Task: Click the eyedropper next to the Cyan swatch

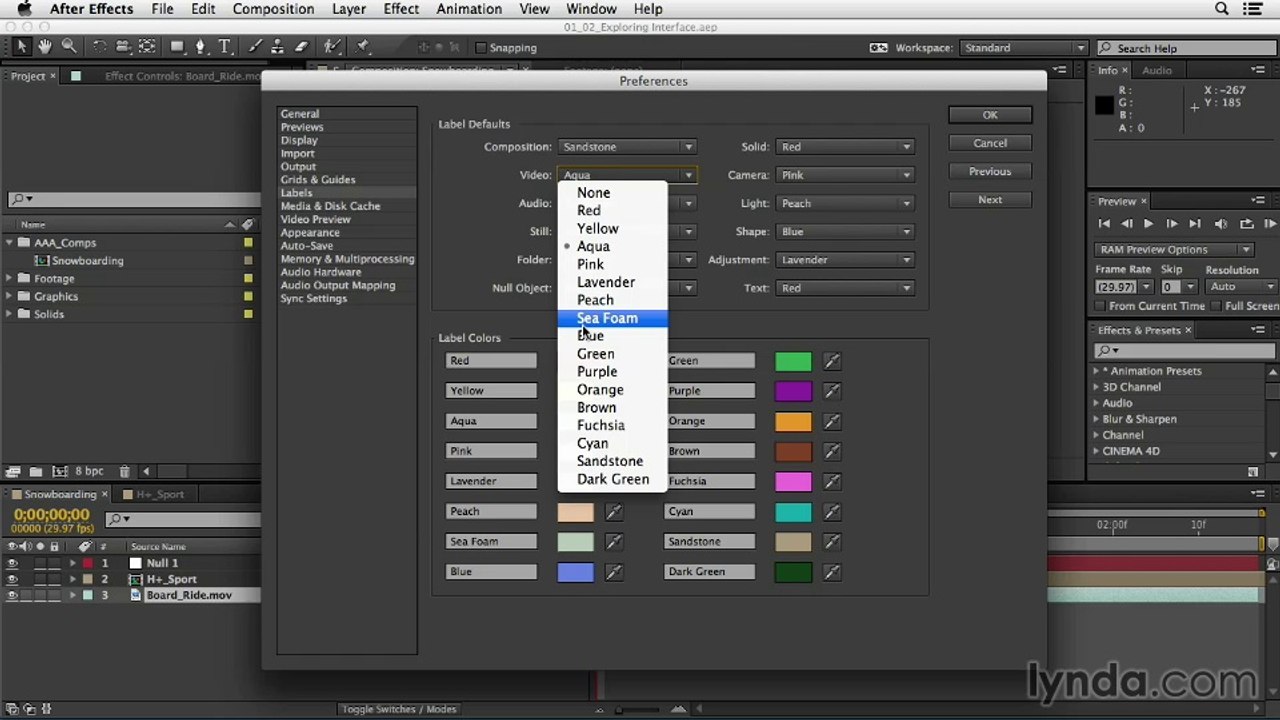Action: click(x=832, y=511)
